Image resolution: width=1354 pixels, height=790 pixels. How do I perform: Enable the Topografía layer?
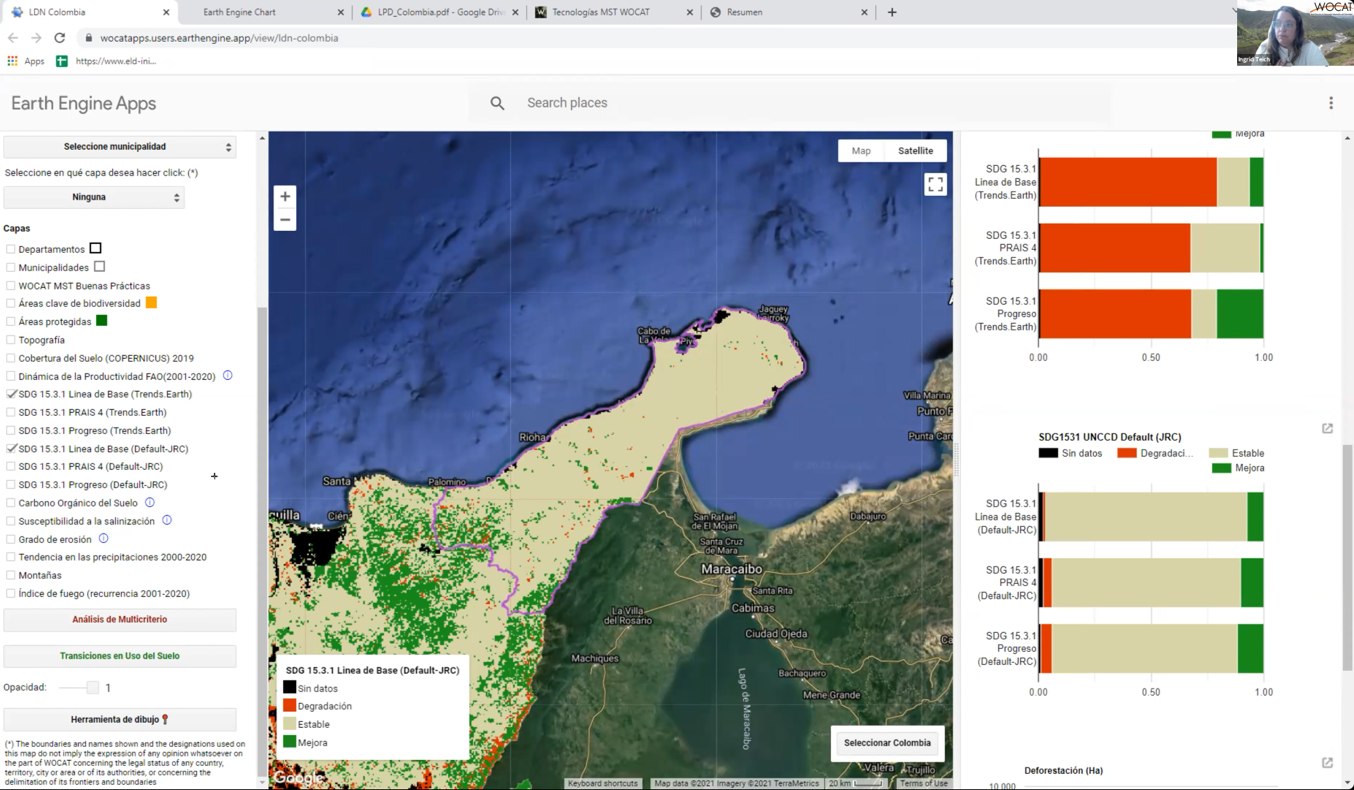point(11,340)
